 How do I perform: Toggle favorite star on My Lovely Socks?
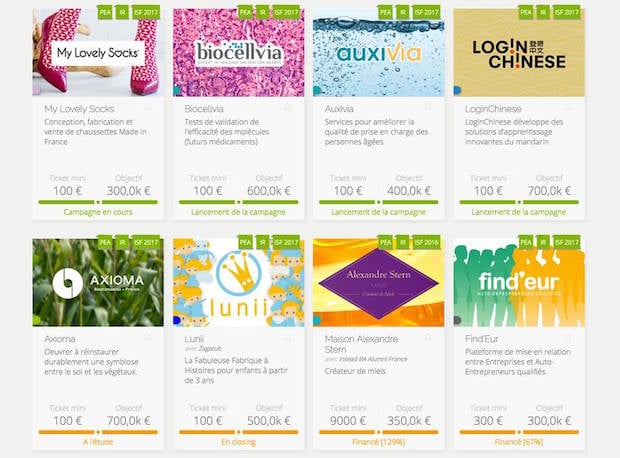pyautogui.click(x=147, y=107)
